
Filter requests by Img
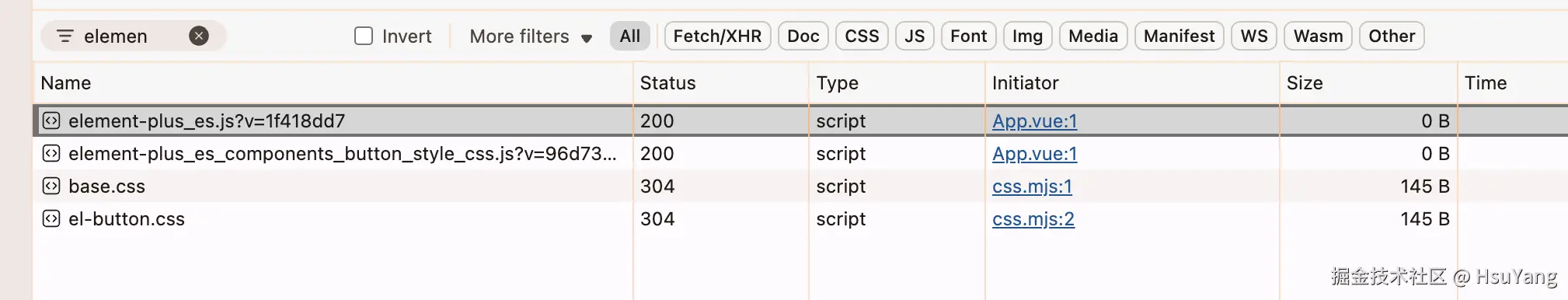pos(1027,36)
